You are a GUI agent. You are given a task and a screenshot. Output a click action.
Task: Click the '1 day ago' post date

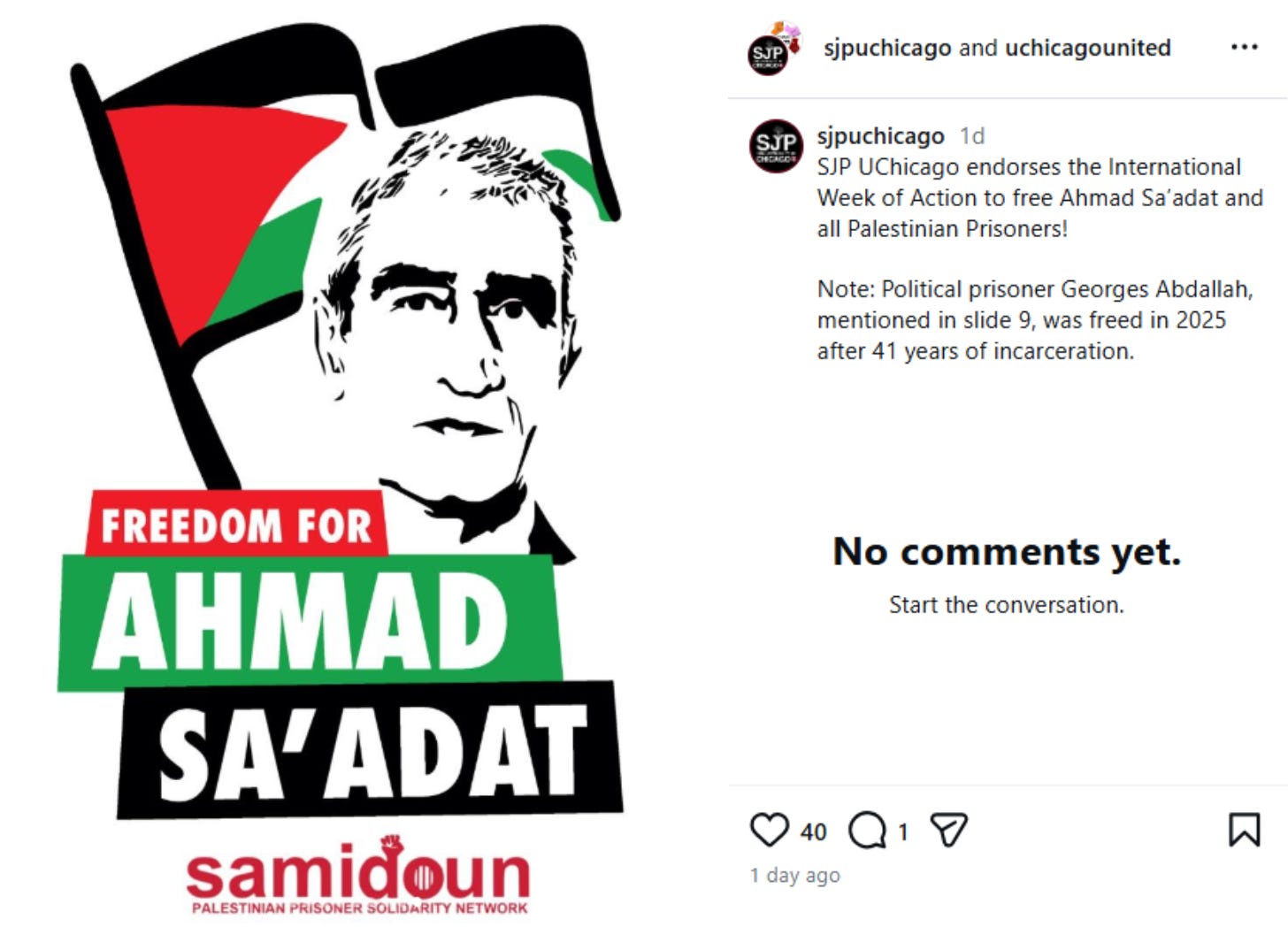(794, 875)
